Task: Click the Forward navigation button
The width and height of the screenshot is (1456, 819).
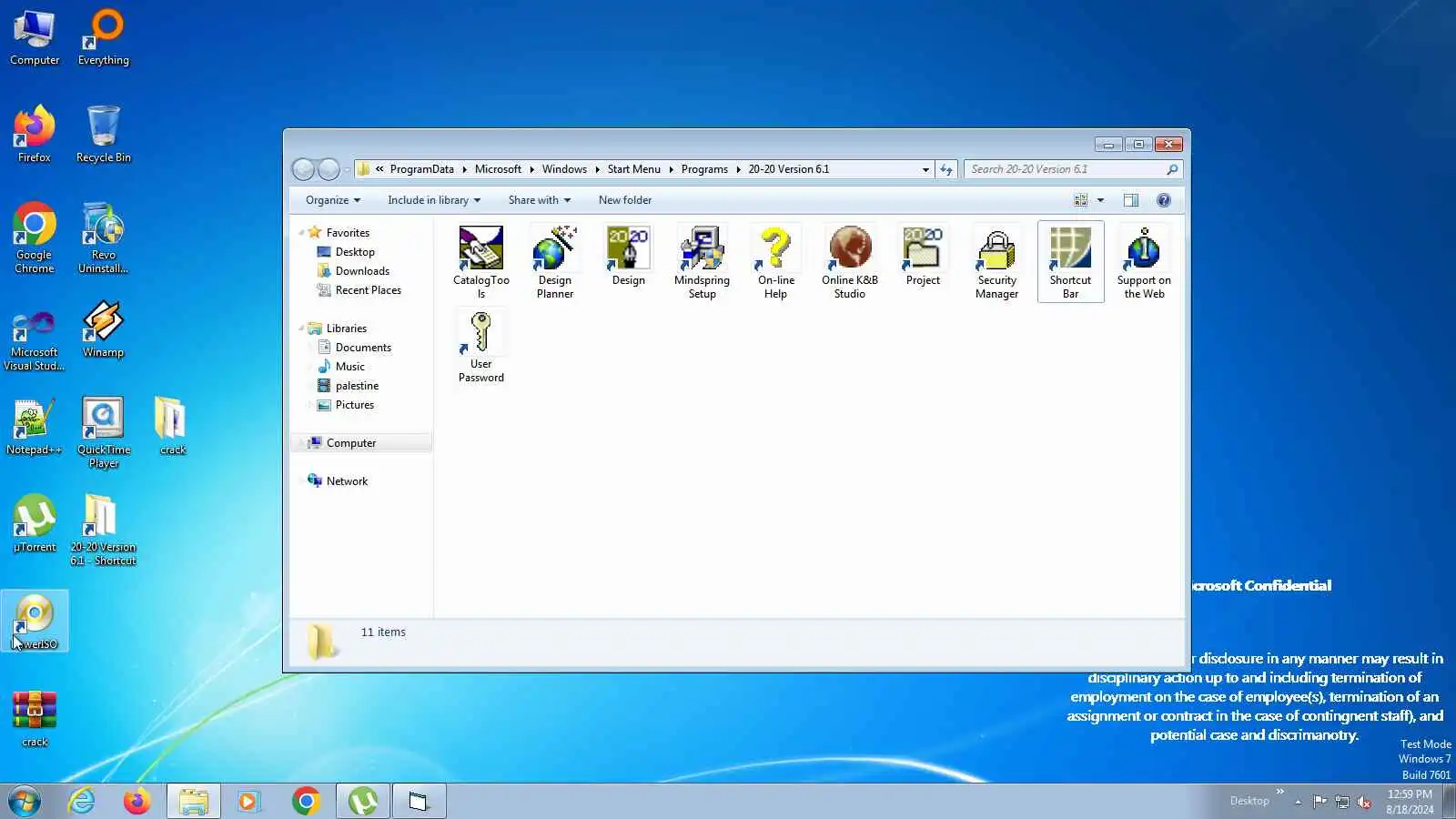Action: coord(329,169)
